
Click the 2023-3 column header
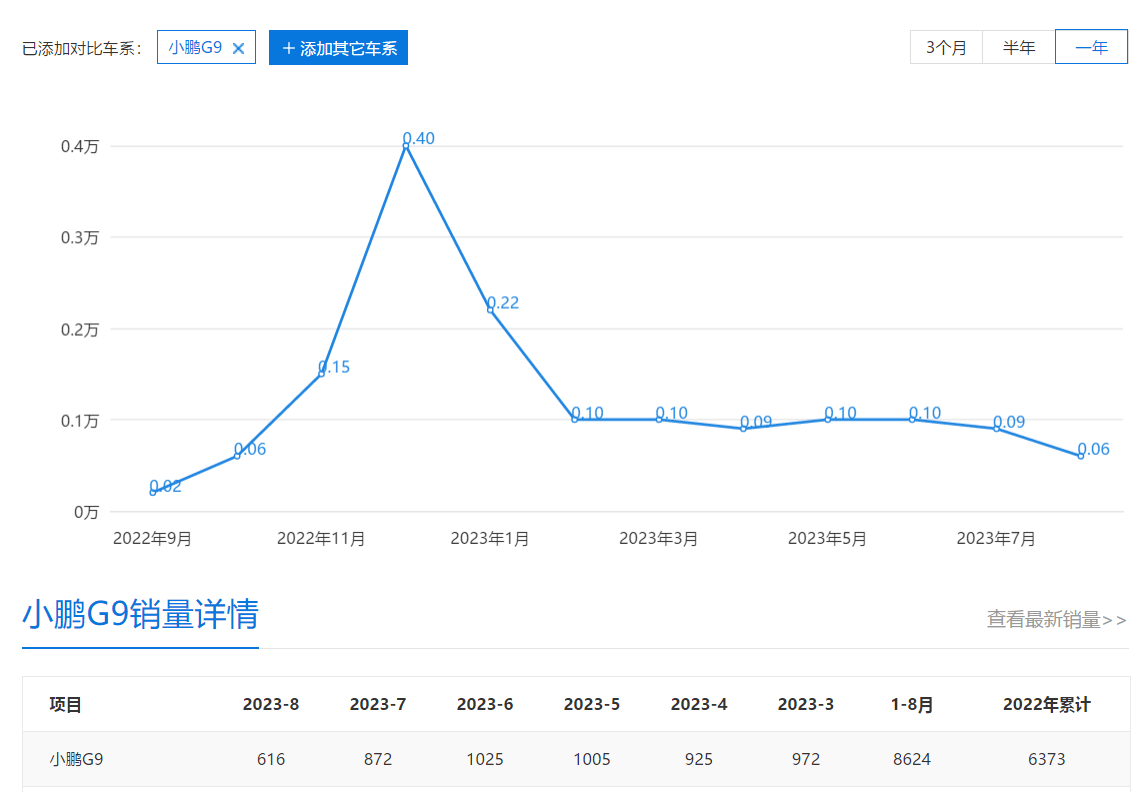(x=806, y=704)
